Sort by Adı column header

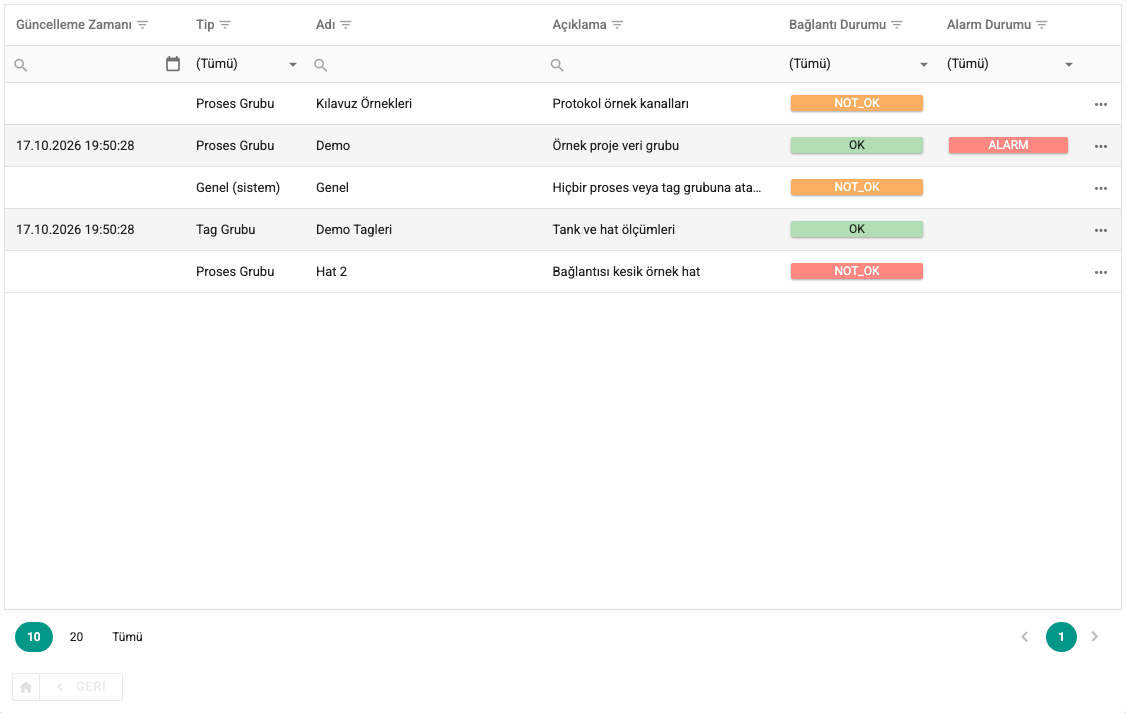[325, 24]
